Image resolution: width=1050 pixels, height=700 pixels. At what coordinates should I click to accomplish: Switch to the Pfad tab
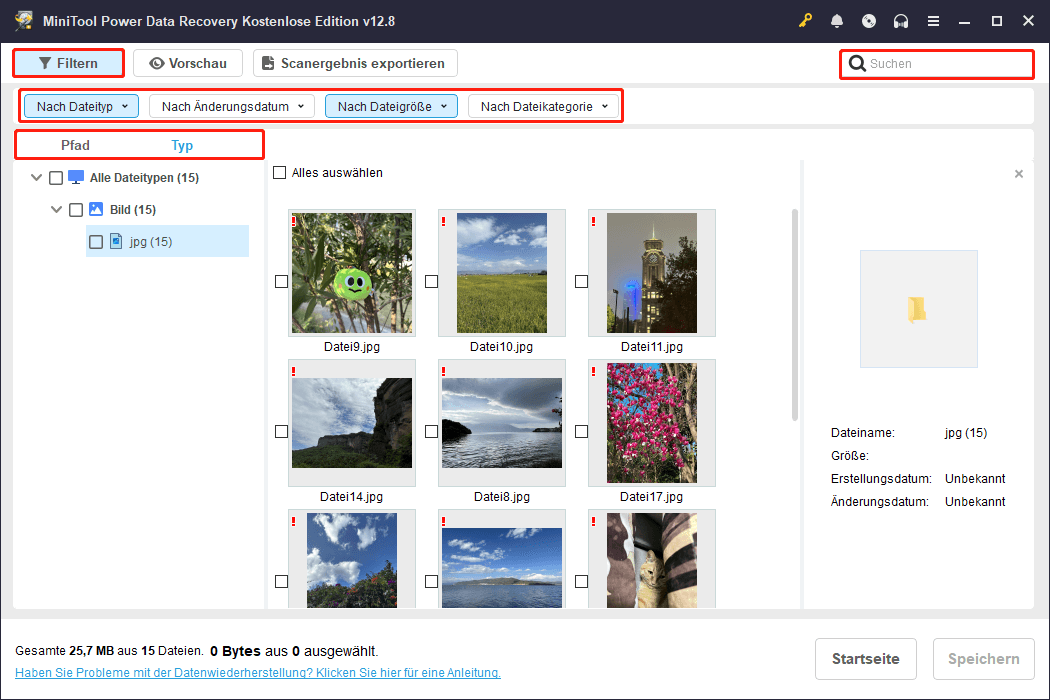(x=75, y=145)
